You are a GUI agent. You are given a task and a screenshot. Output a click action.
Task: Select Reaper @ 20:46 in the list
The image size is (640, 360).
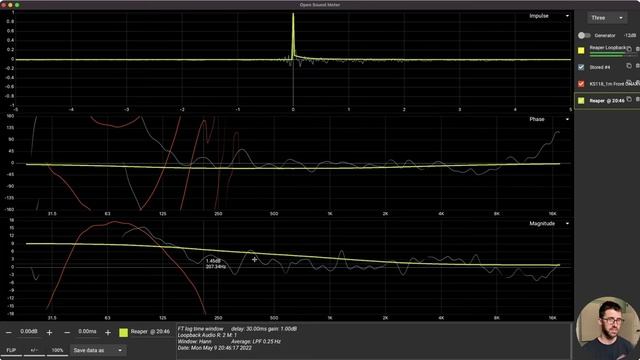pos(607,101)
